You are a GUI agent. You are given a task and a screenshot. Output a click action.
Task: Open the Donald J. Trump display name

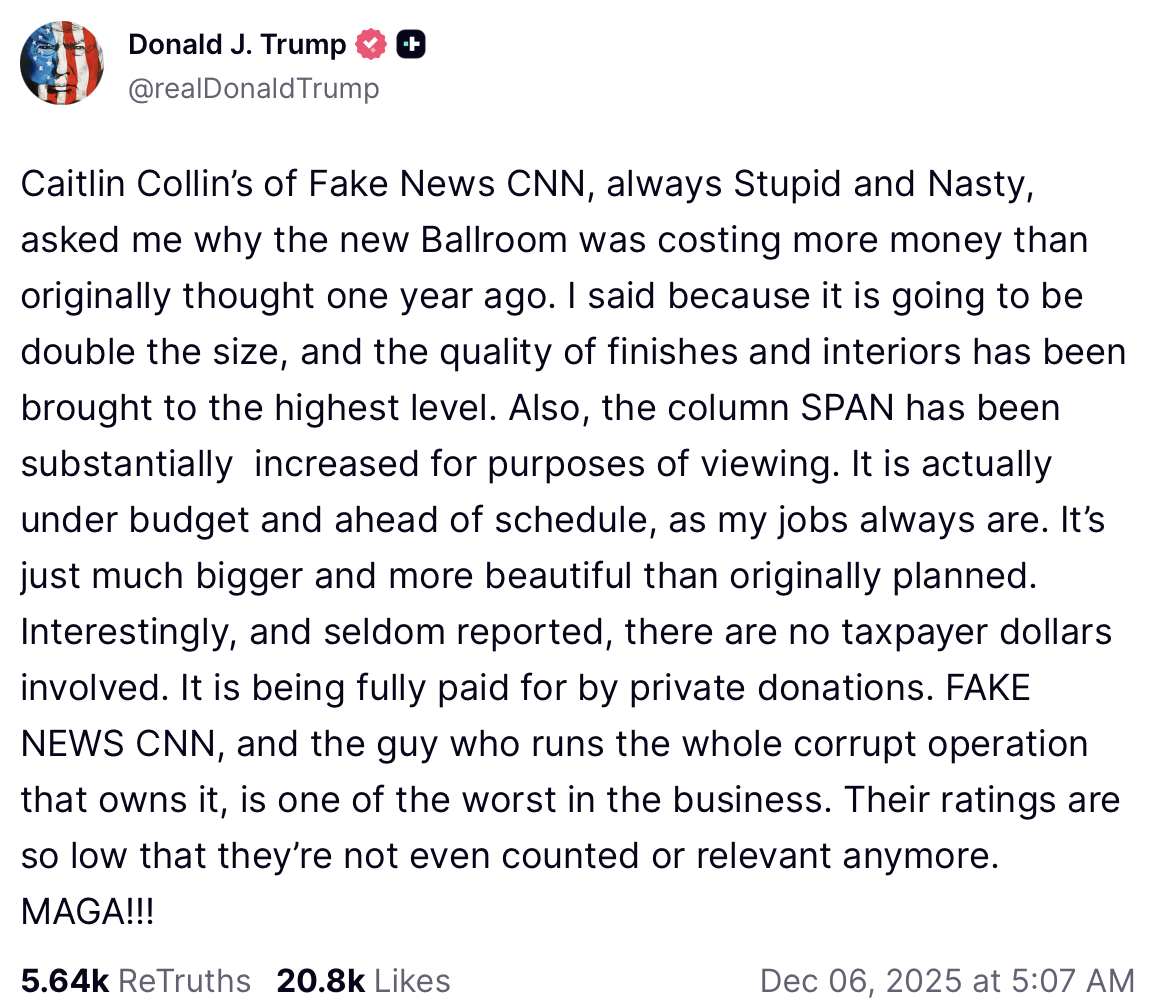(237, 45)
